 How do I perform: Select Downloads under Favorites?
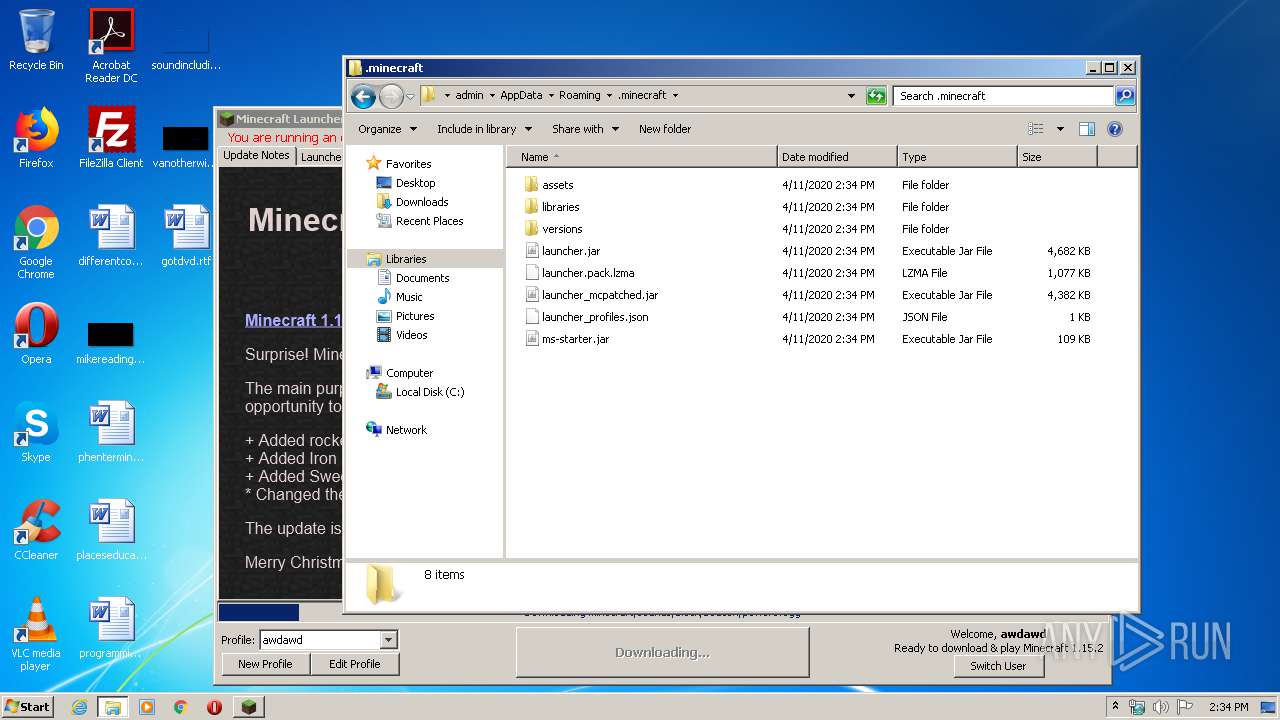(422, 202)
